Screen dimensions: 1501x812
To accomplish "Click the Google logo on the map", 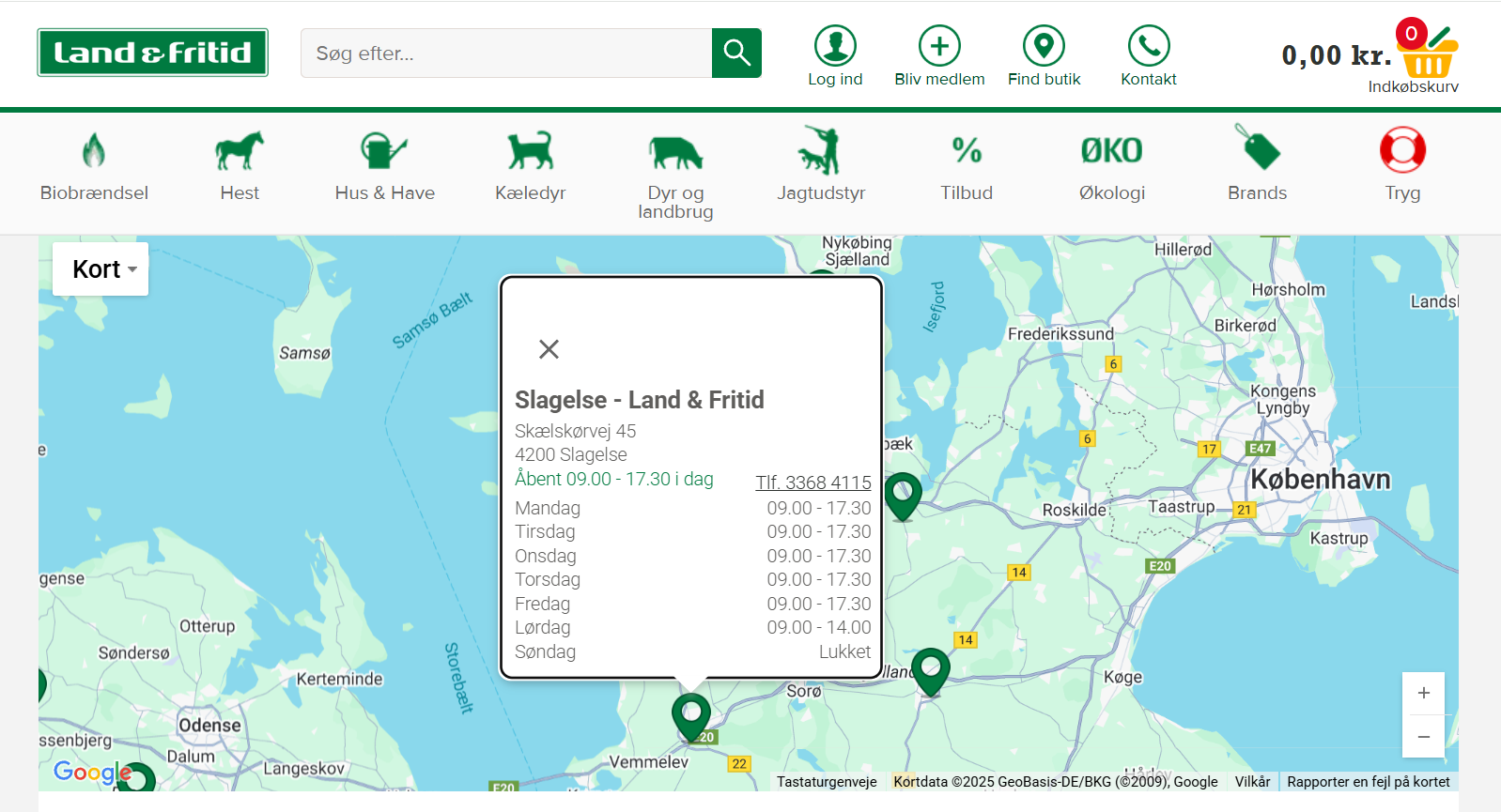I will (x=92, y=772).
